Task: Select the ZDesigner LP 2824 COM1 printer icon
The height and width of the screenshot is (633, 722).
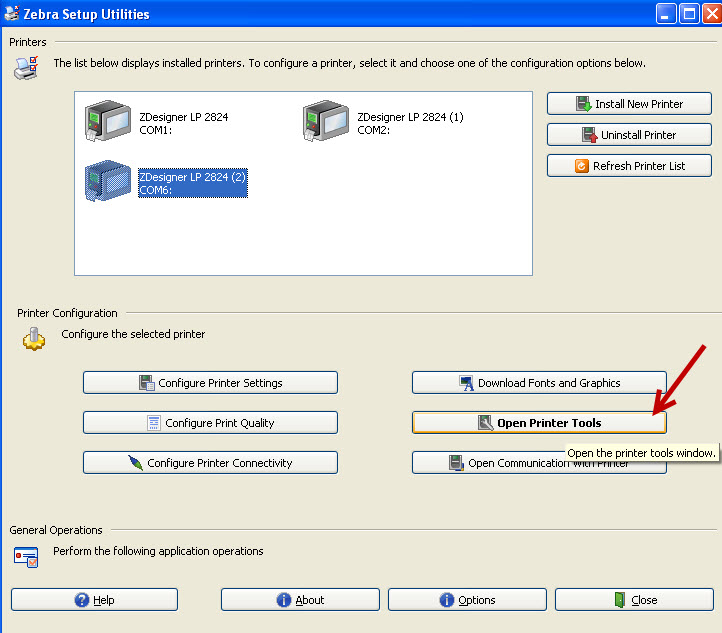Action: 107,123
